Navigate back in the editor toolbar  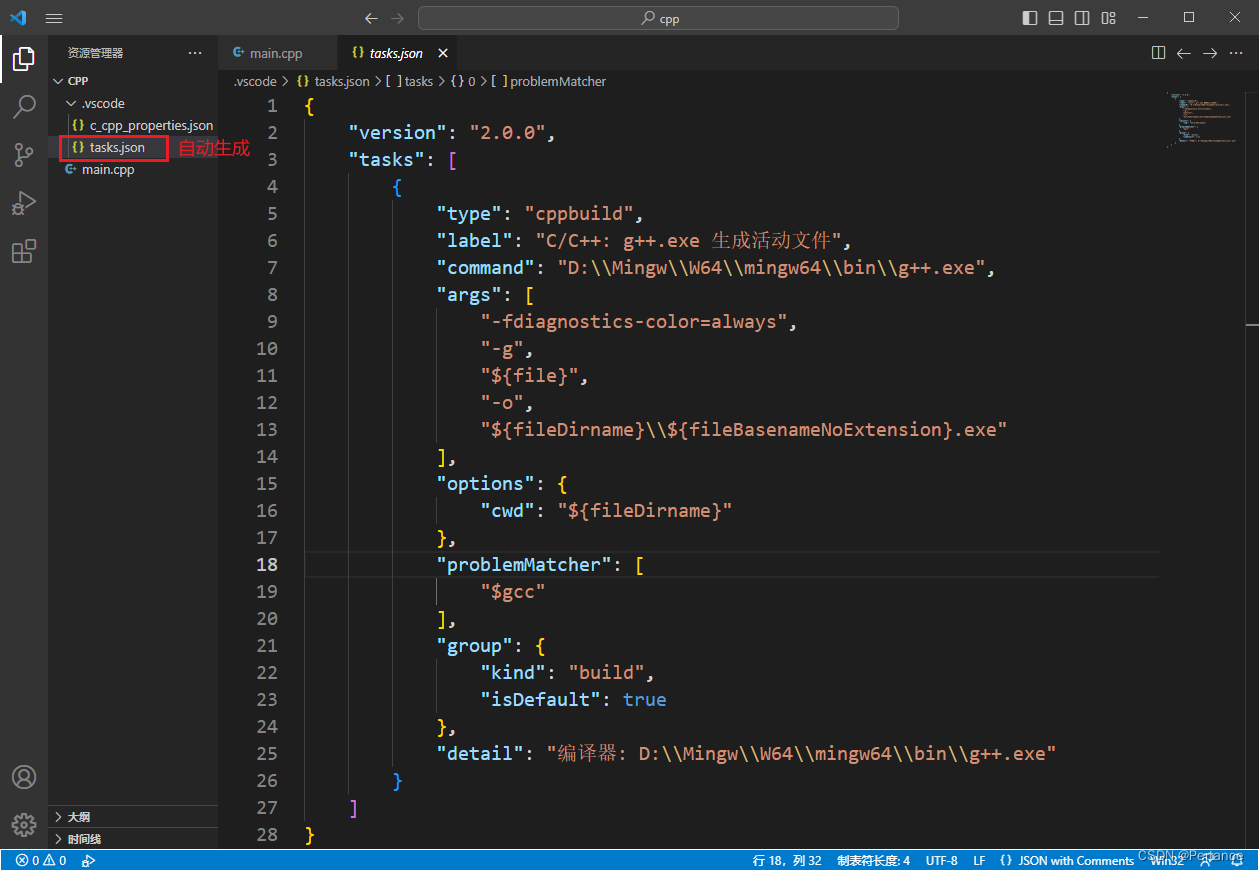[1184, 53]
